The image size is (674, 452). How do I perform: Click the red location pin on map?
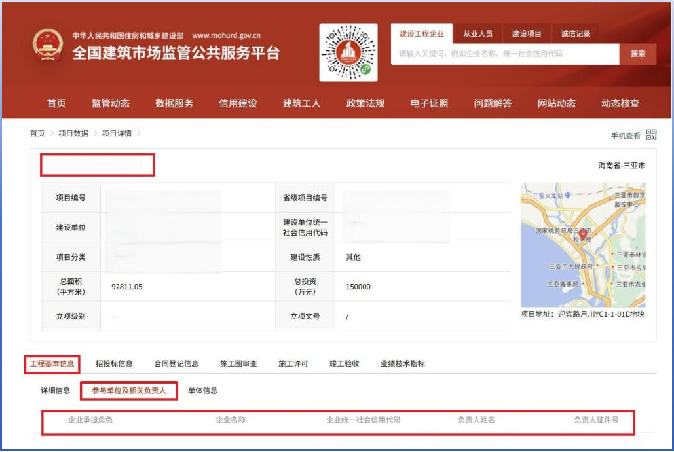(x=583, y=234)
